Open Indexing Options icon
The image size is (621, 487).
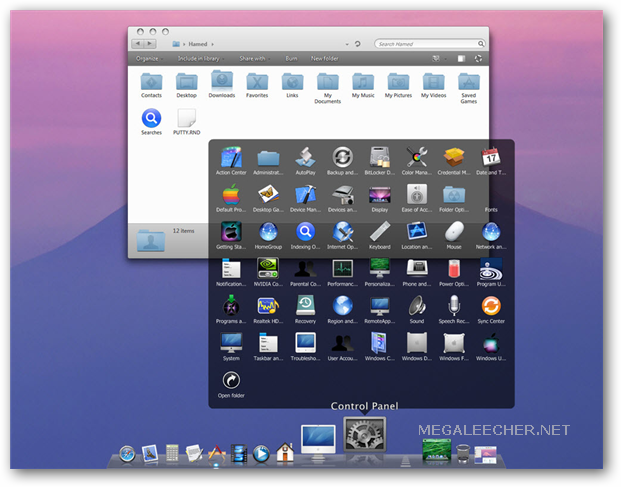(x=305, y=232)
